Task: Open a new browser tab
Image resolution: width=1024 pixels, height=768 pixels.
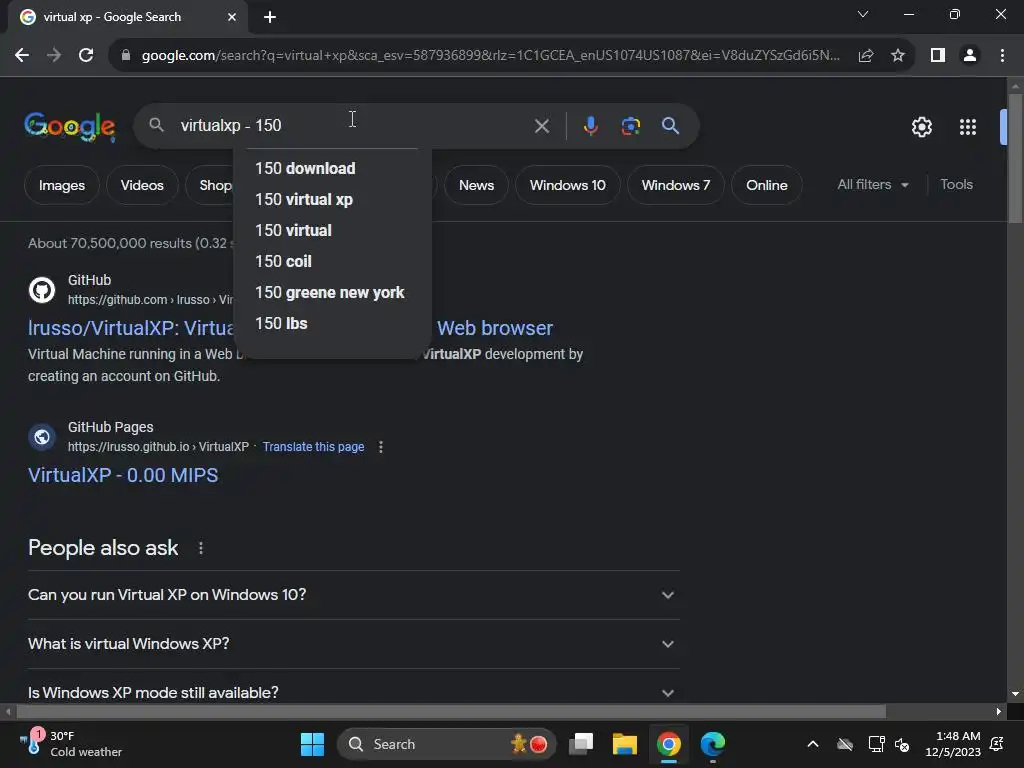Action: click(x=270, y=17)
